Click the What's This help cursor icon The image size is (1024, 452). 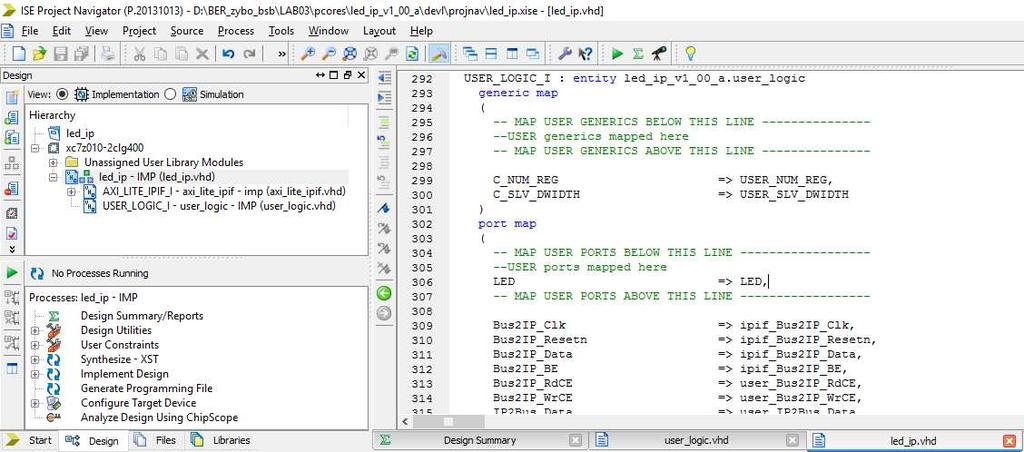pos(586,54)
